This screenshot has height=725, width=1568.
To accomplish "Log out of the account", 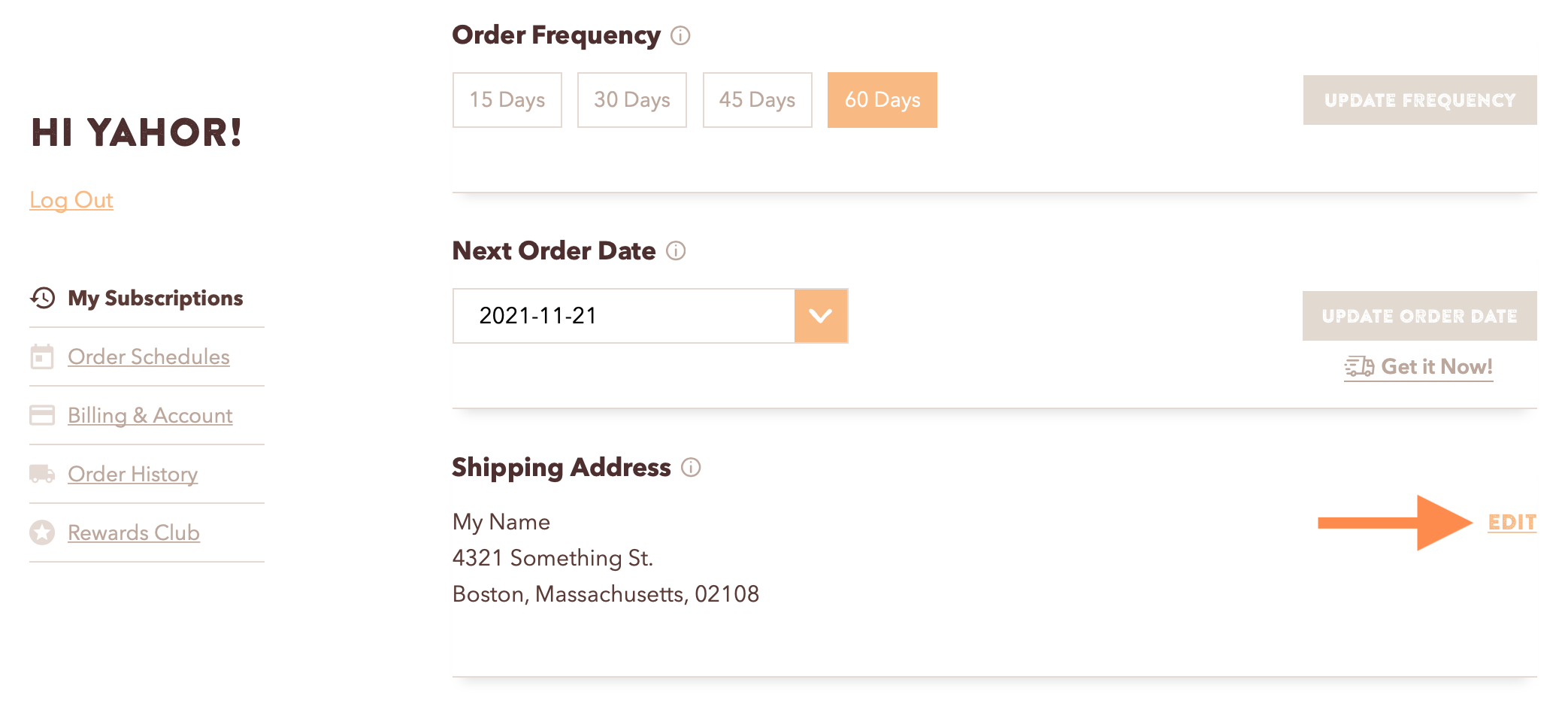I will coord(71,200).
